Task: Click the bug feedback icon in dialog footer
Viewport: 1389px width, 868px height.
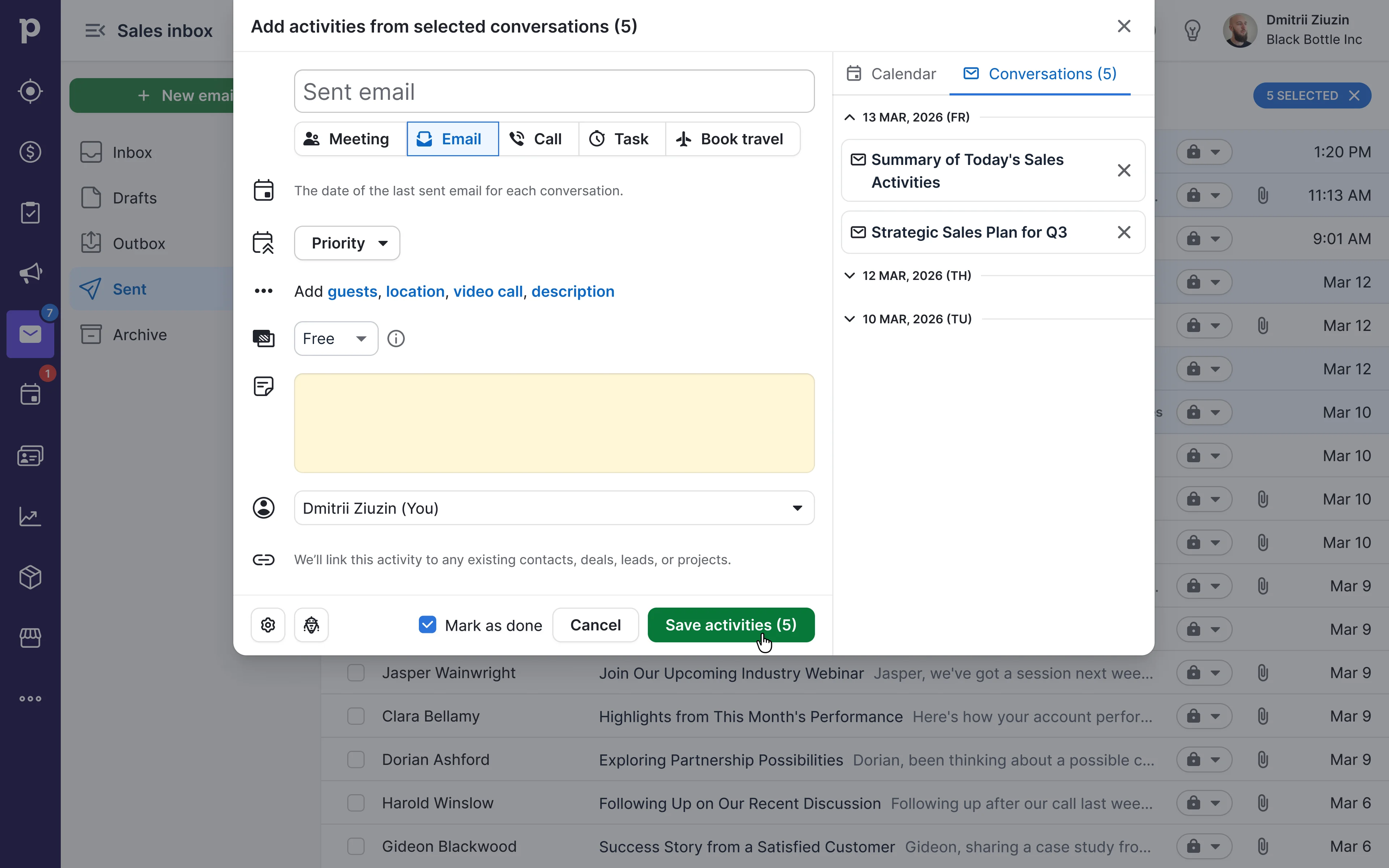Action: point(312,625)
